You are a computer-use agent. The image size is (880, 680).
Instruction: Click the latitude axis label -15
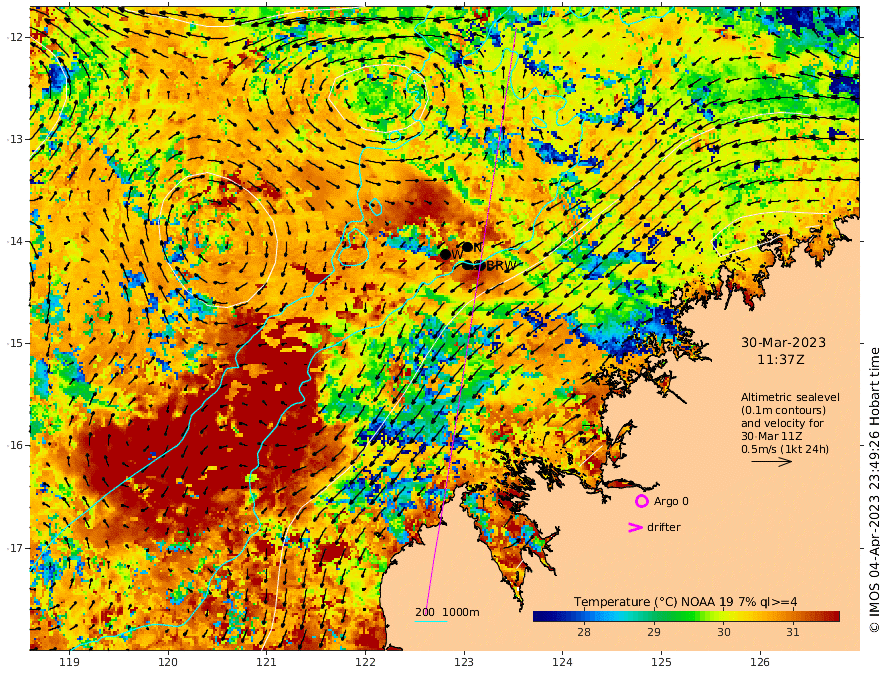coord(15,343)
